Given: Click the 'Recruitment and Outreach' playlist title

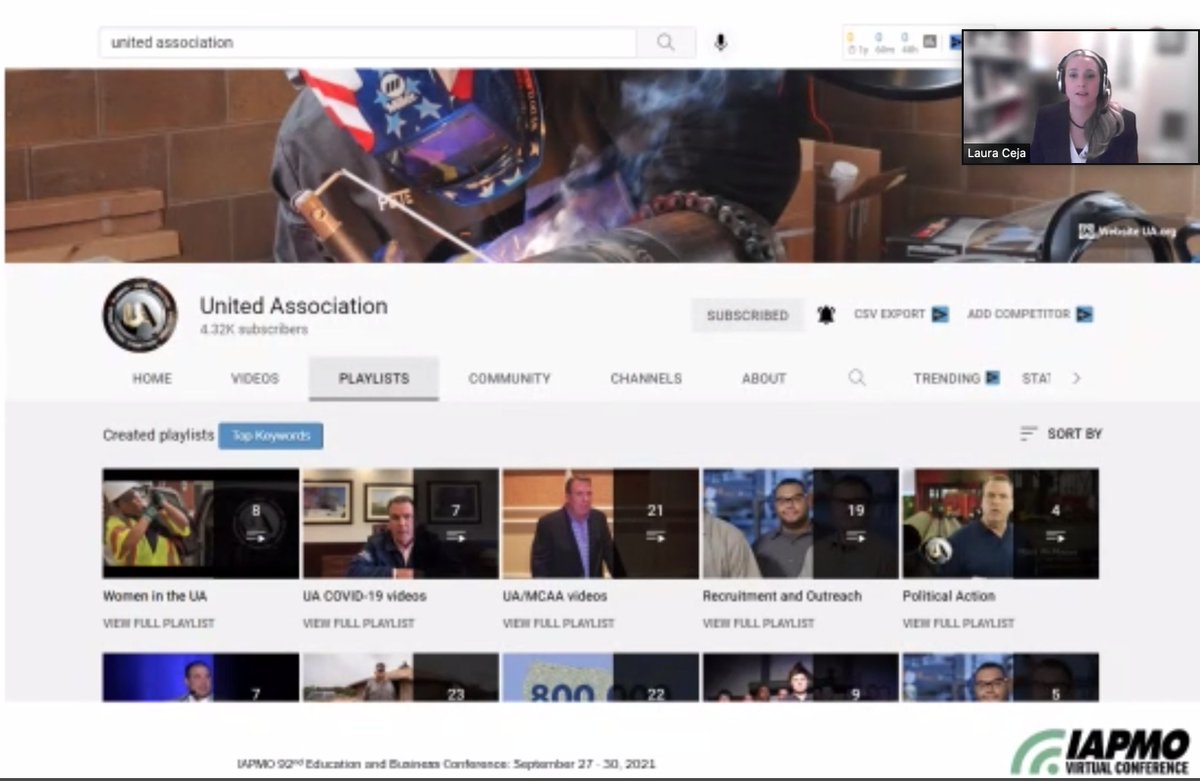Looking at the screenshot, I should tap(782, 596).
